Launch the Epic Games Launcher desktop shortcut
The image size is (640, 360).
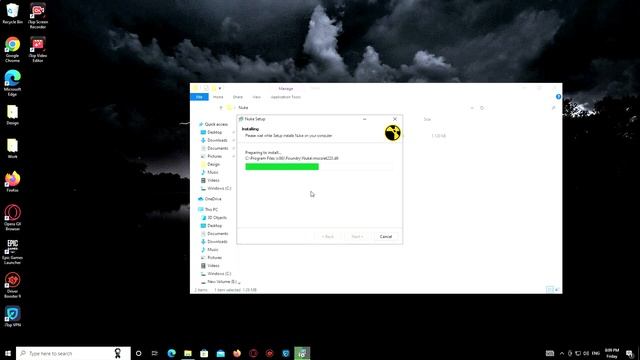(12, 251)
